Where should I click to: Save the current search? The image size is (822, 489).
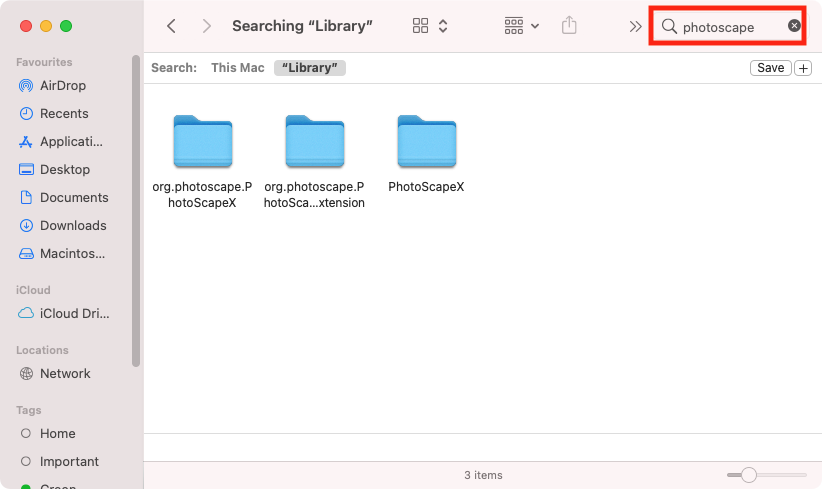771,68
